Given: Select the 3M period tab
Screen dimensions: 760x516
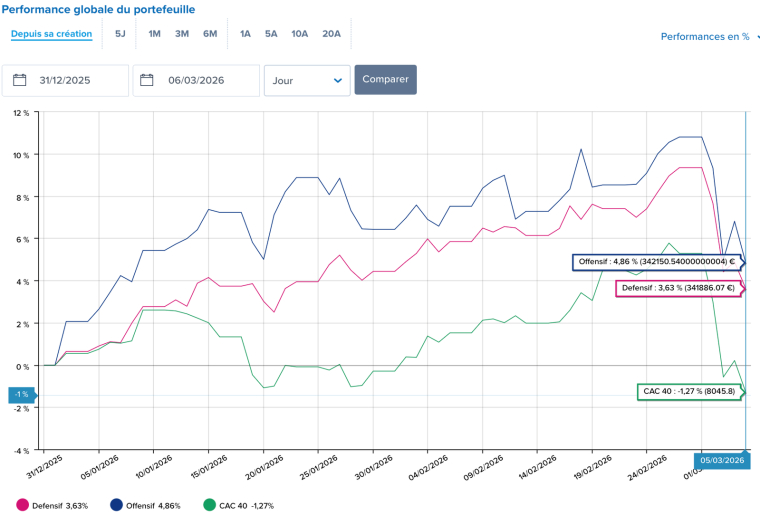Looking at the screenshot, I should (182, 34).
